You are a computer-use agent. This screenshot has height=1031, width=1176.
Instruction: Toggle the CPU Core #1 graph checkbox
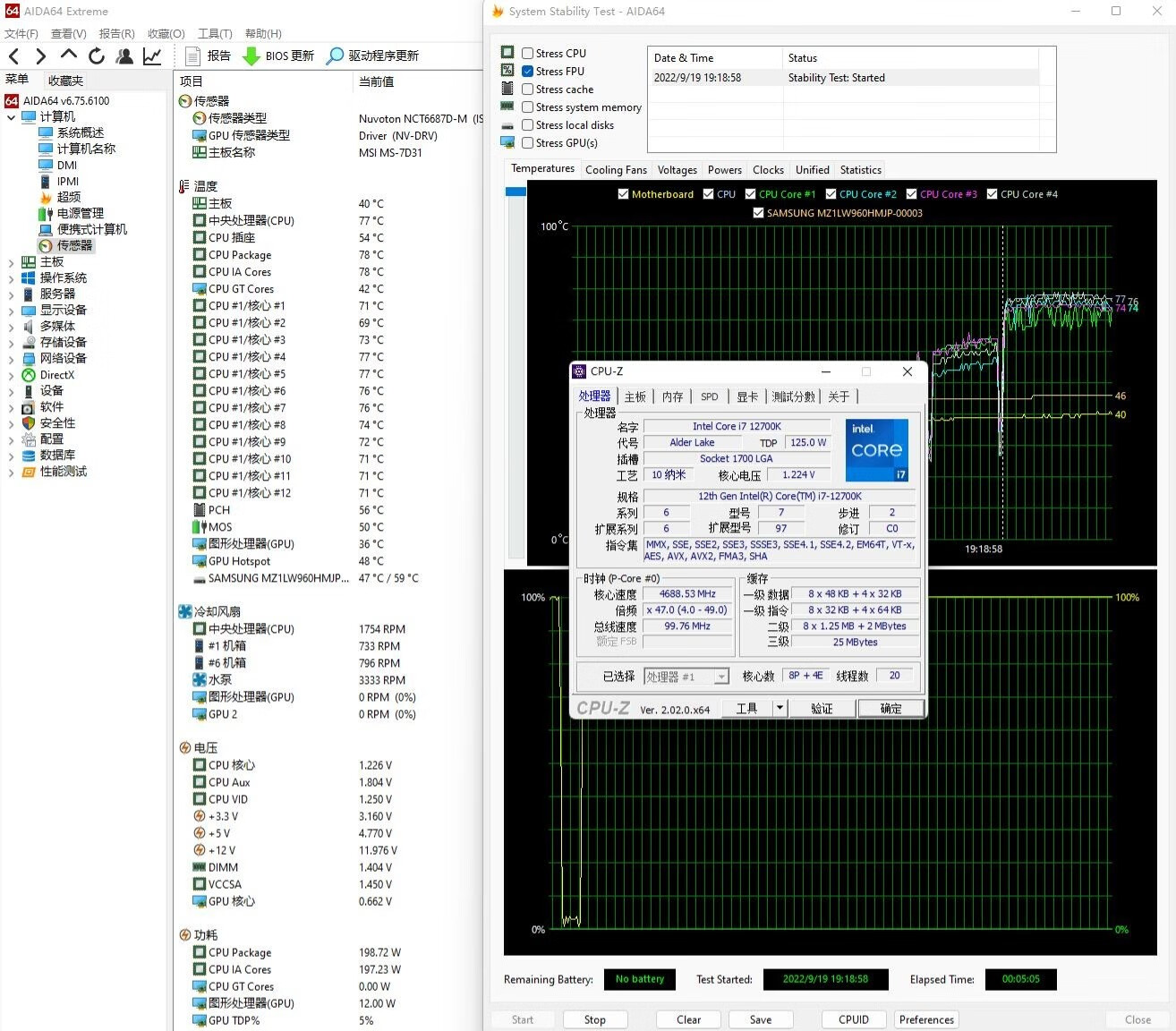pos(751,194)
